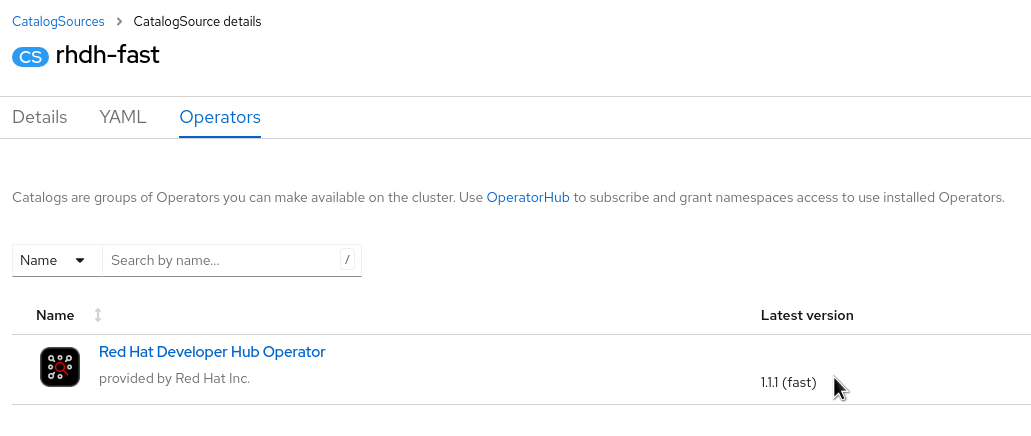Open the Red Hat Developer Hub Operator link
This screenshot has height=436, width=1031.
pyautogui.click(x=212, y=352)
